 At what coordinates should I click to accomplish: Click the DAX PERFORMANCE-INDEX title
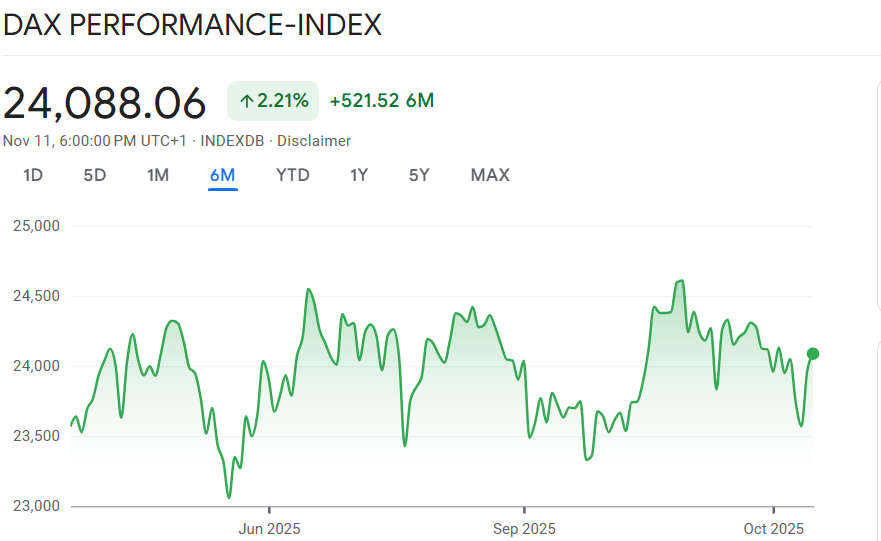tap(192, 25)
